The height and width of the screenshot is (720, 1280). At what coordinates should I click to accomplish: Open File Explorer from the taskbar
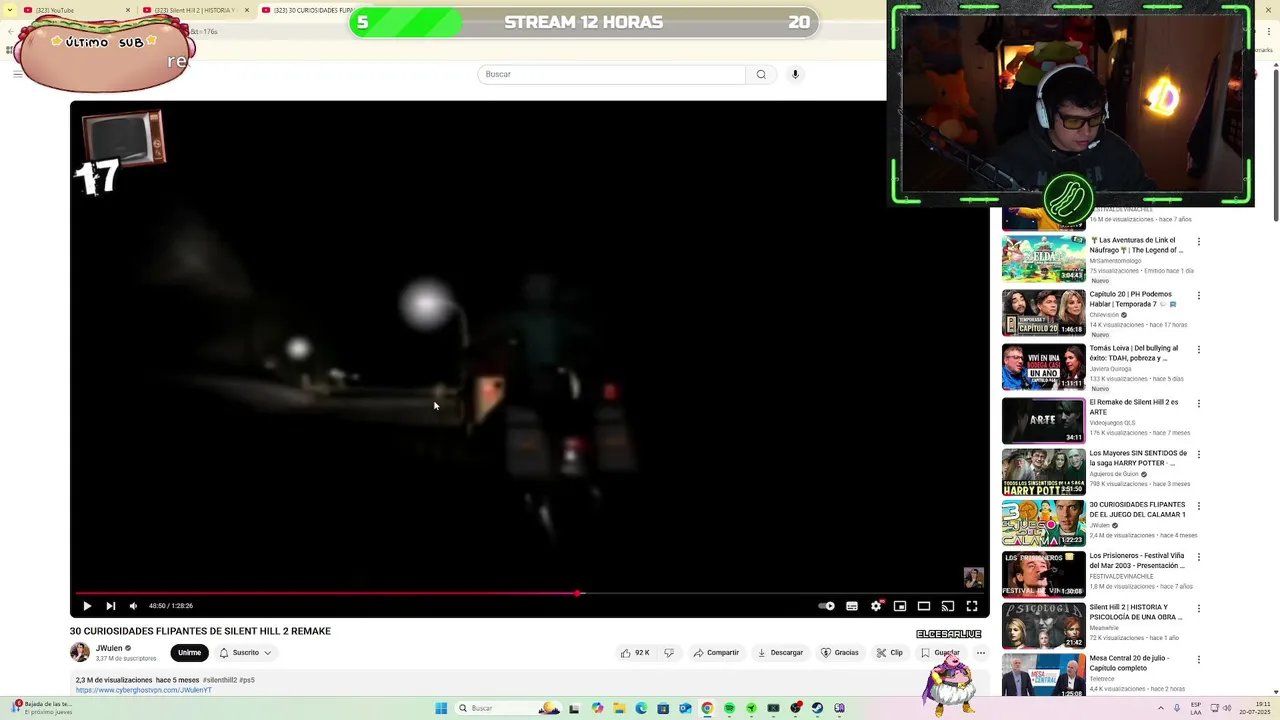[619, 708]
